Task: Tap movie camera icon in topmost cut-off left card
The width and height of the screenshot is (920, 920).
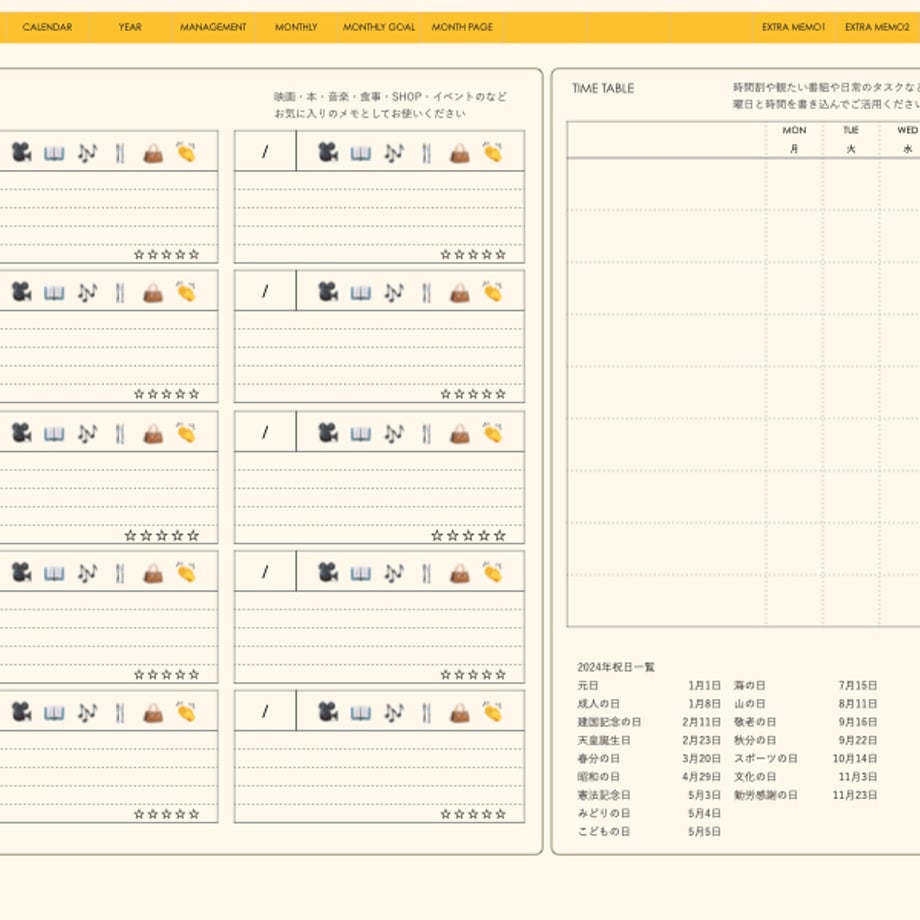Action: point(22,153)
